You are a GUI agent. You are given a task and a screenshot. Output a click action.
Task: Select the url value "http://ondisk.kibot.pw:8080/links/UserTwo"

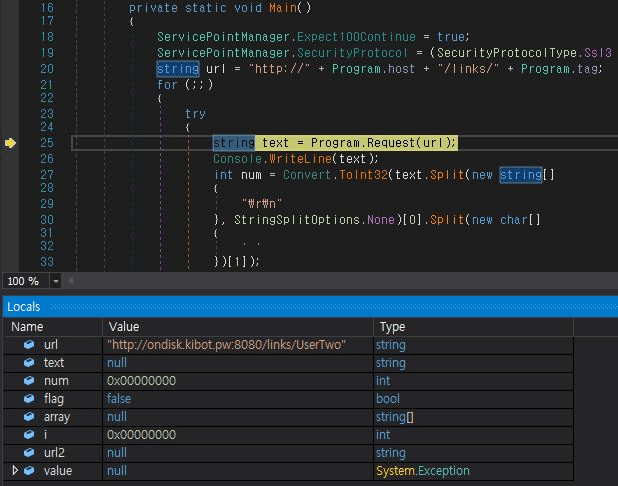[226, 345]
